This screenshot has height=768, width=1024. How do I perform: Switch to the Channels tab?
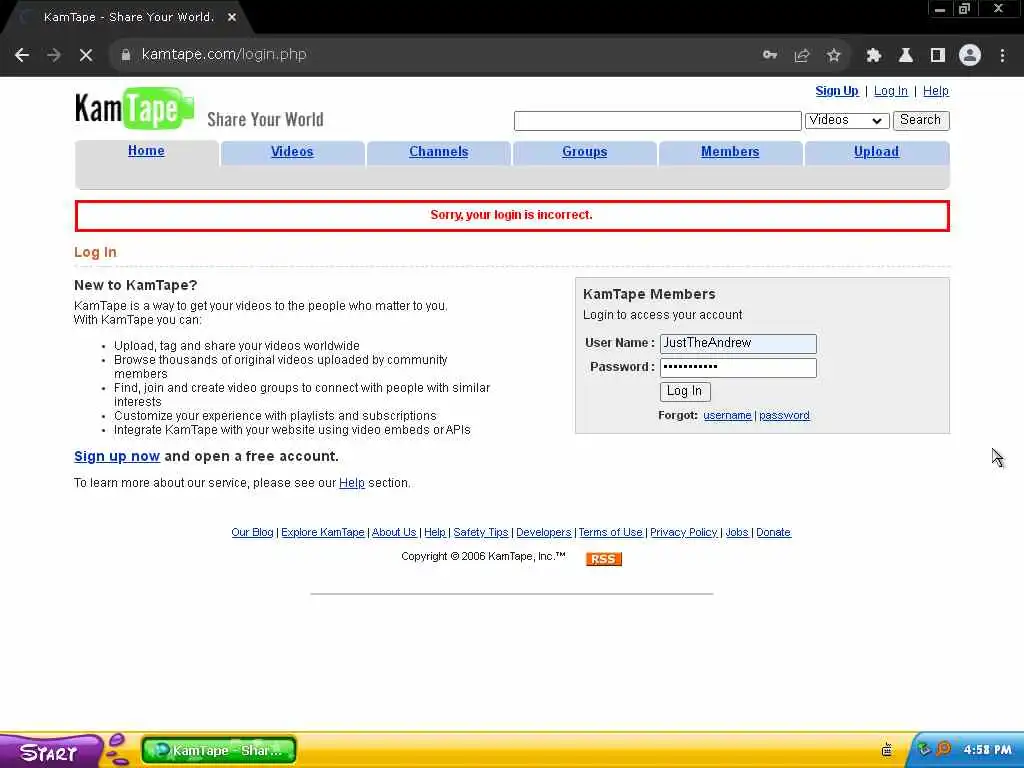tap(439, 152)
